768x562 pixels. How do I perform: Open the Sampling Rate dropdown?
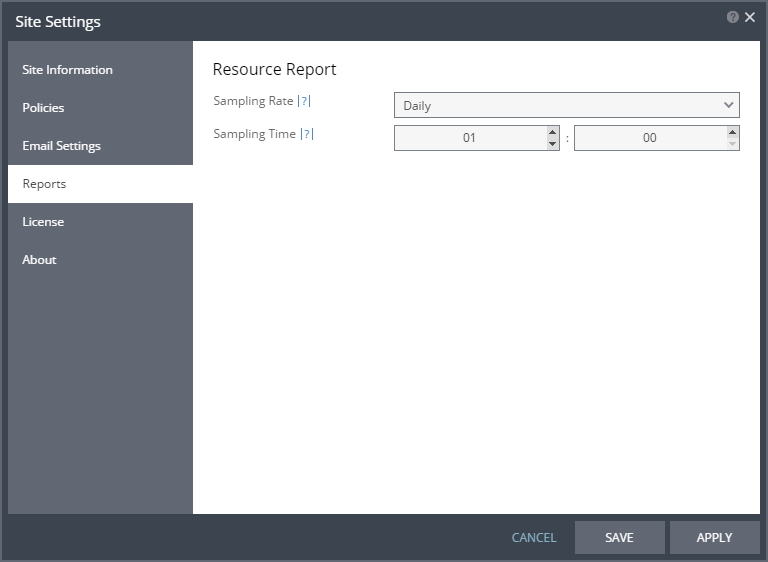[x=567, y=105]
